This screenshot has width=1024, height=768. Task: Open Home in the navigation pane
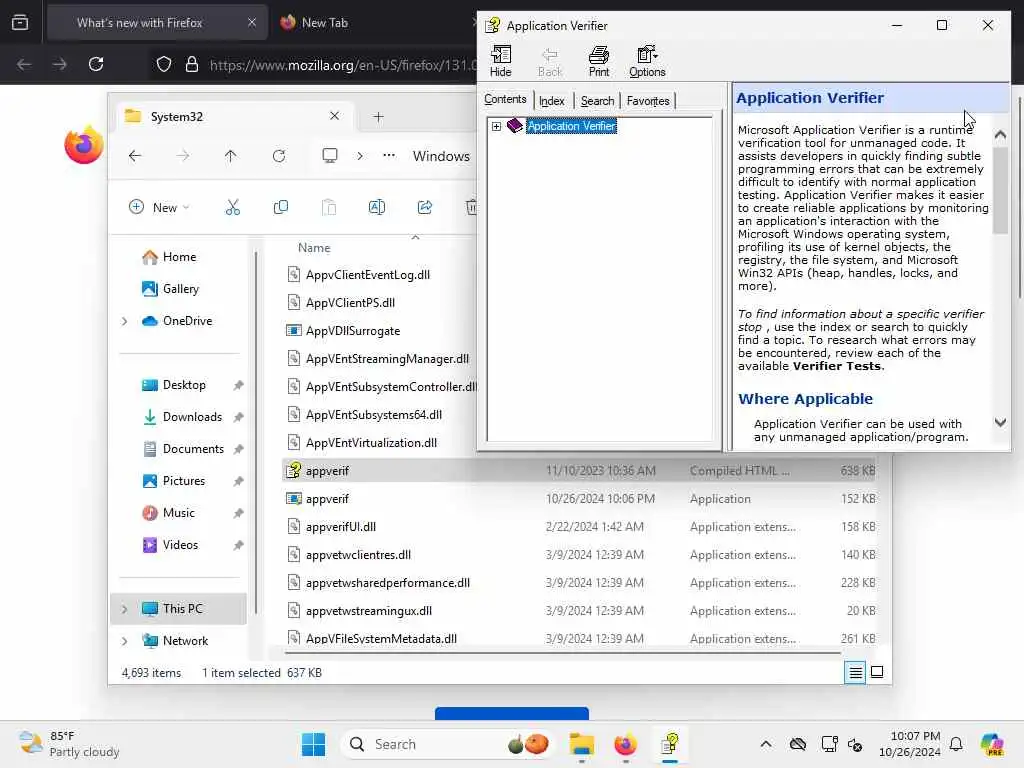click(169, 257)
